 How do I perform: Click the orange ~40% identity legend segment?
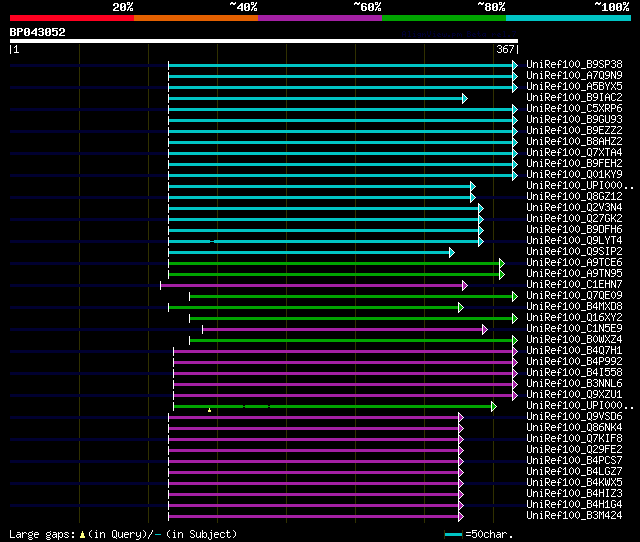point(196,18)
